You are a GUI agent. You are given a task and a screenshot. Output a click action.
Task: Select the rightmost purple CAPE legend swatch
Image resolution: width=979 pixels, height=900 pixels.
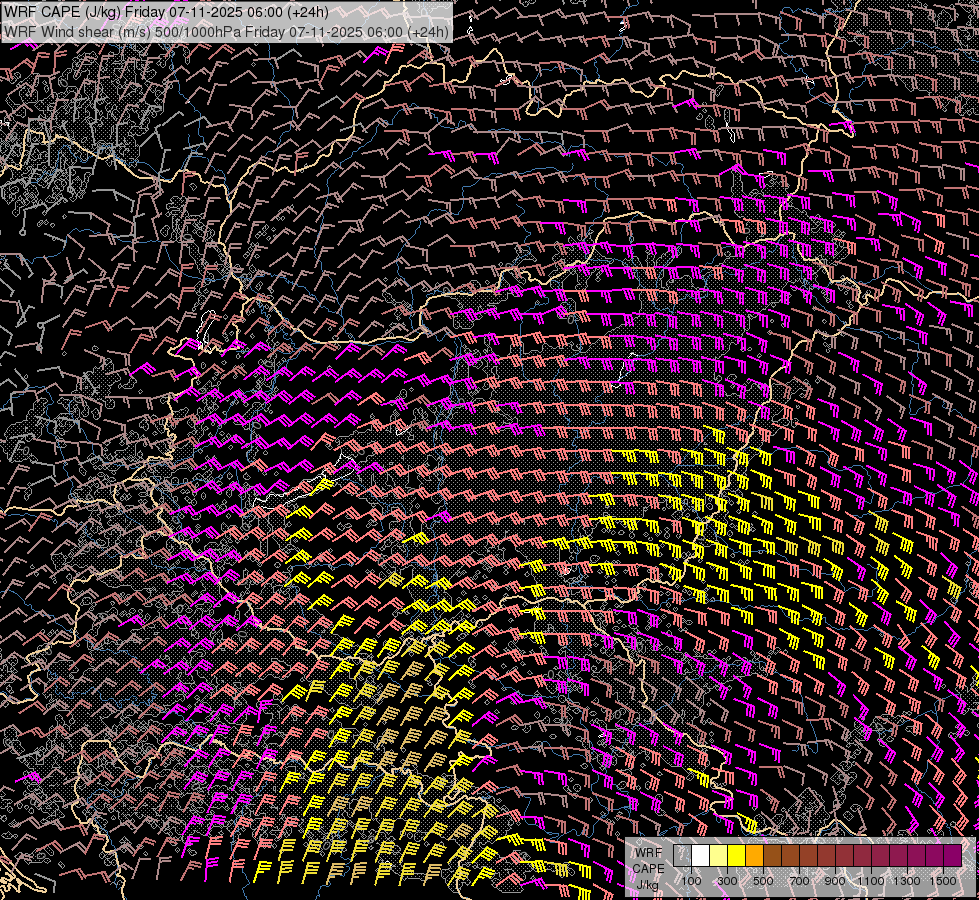pos(952,855)
